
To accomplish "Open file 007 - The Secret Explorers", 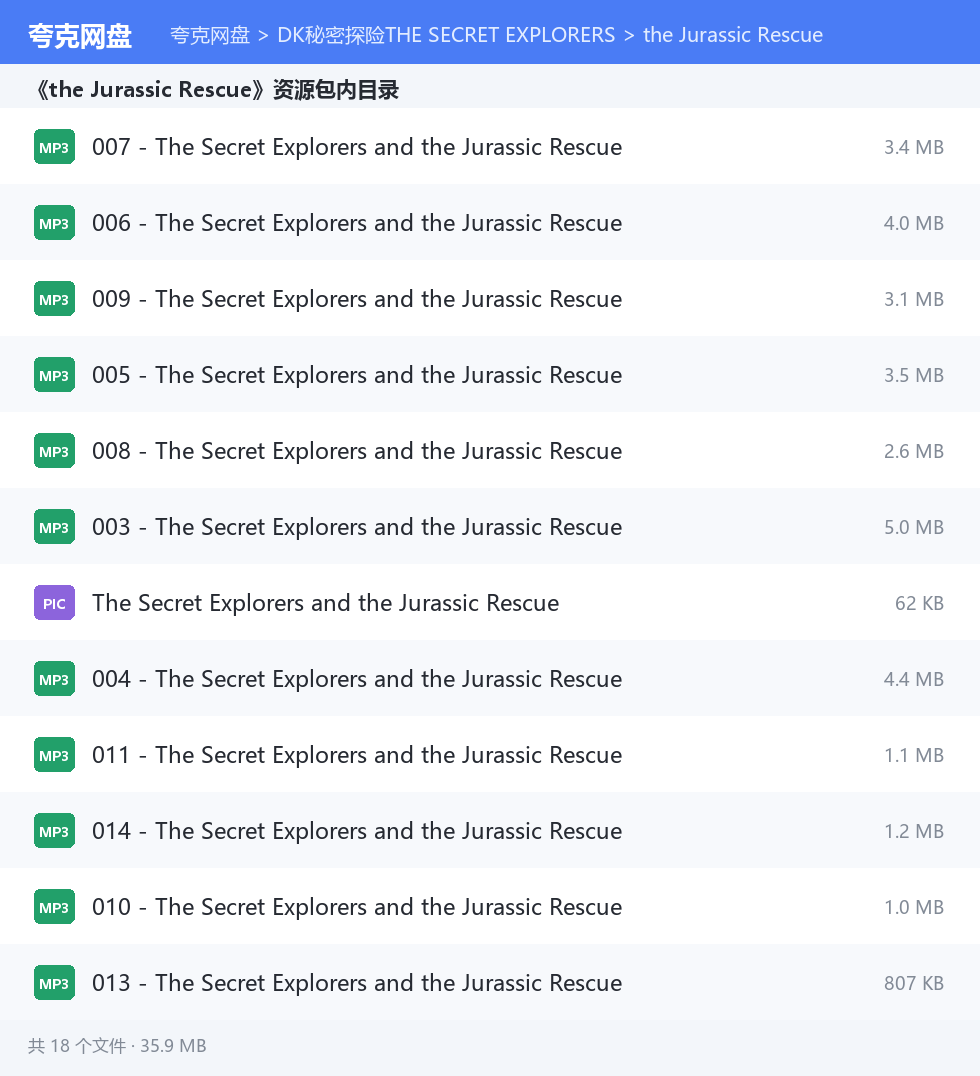I will click(x=357, y=147).
